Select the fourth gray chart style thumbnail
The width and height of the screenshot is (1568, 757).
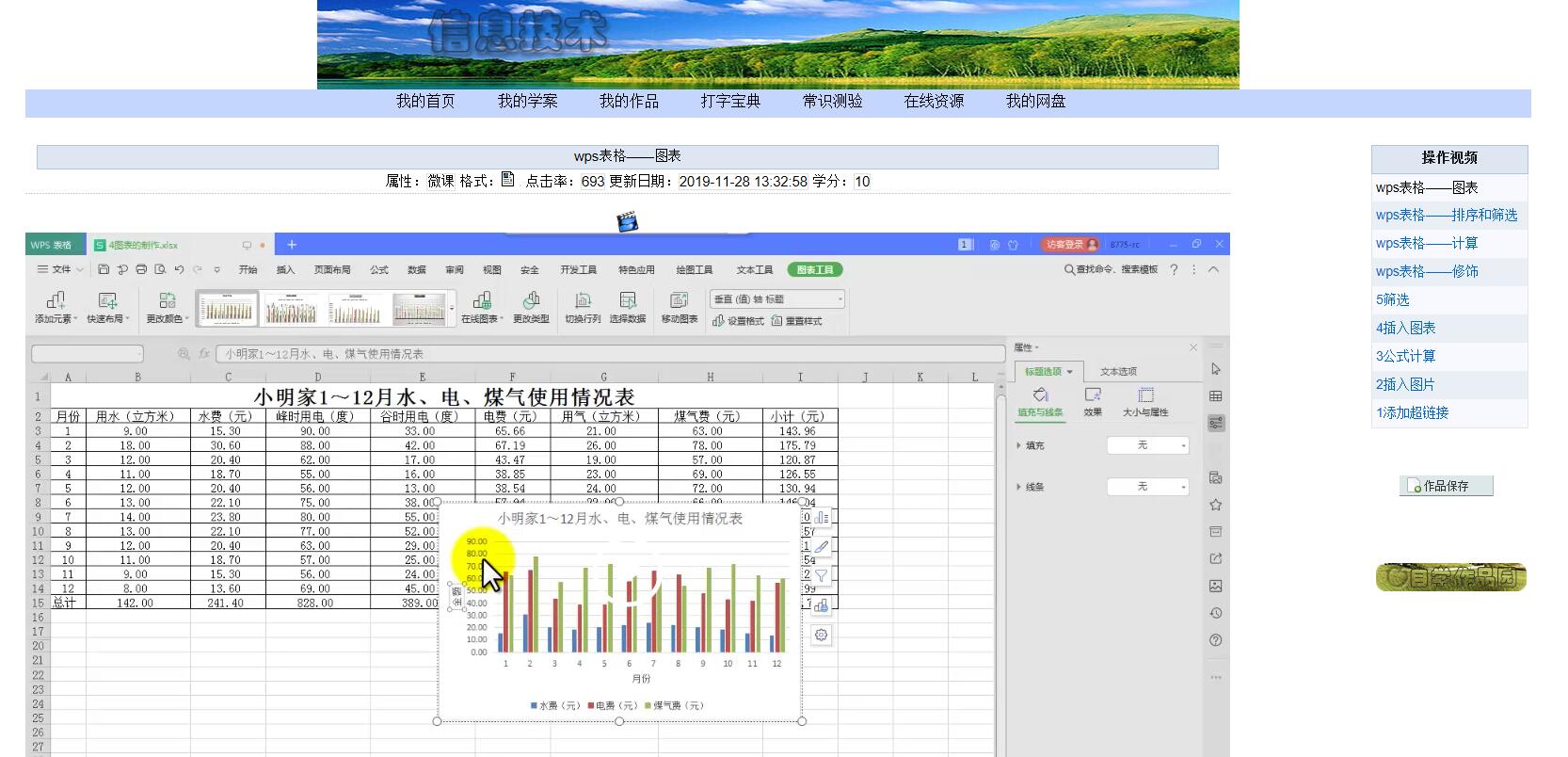coord(419,309)
